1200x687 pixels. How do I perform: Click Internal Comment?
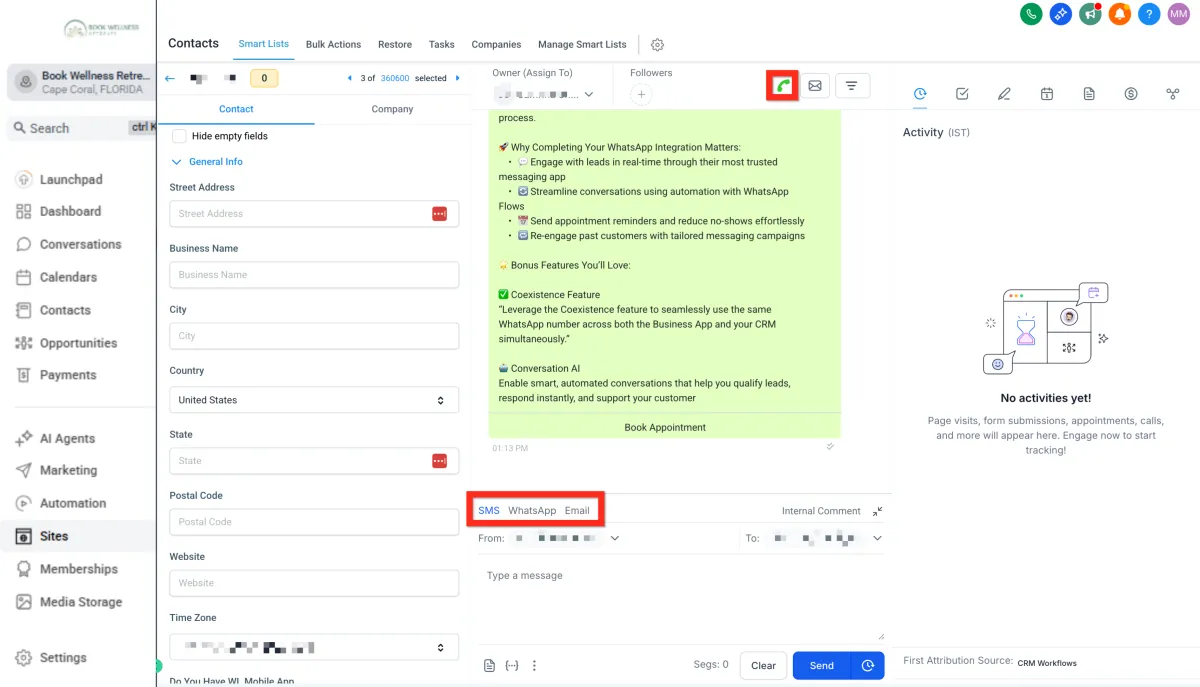pos(821,511)
